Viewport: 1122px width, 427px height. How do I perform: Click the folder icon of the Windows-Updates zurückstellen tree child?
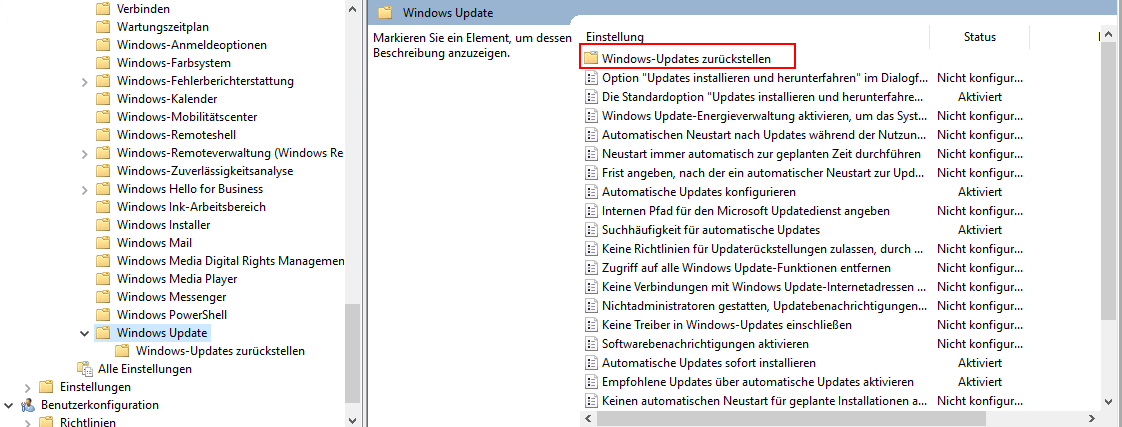point(122,350)
